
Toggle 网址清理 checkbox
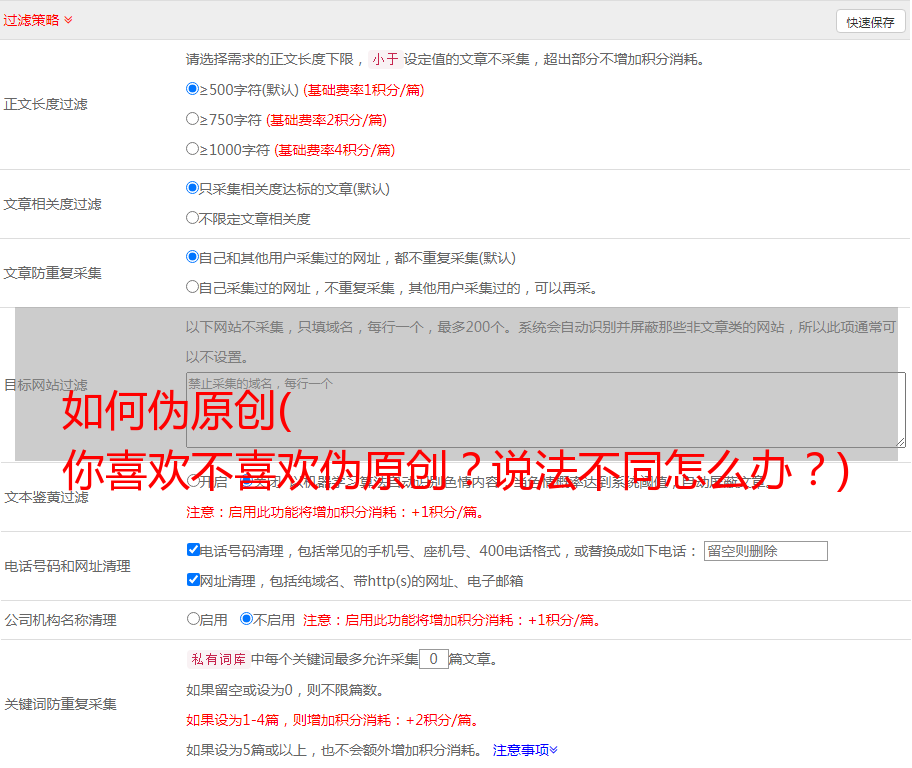click(x=193, y=579)
